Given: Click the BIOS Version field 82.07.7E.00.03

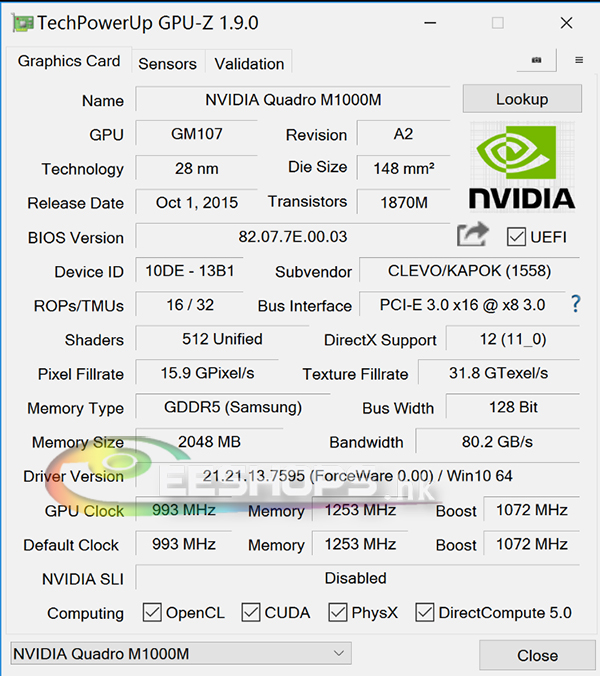Looking at the screenshot, I should tap(293, 236).
